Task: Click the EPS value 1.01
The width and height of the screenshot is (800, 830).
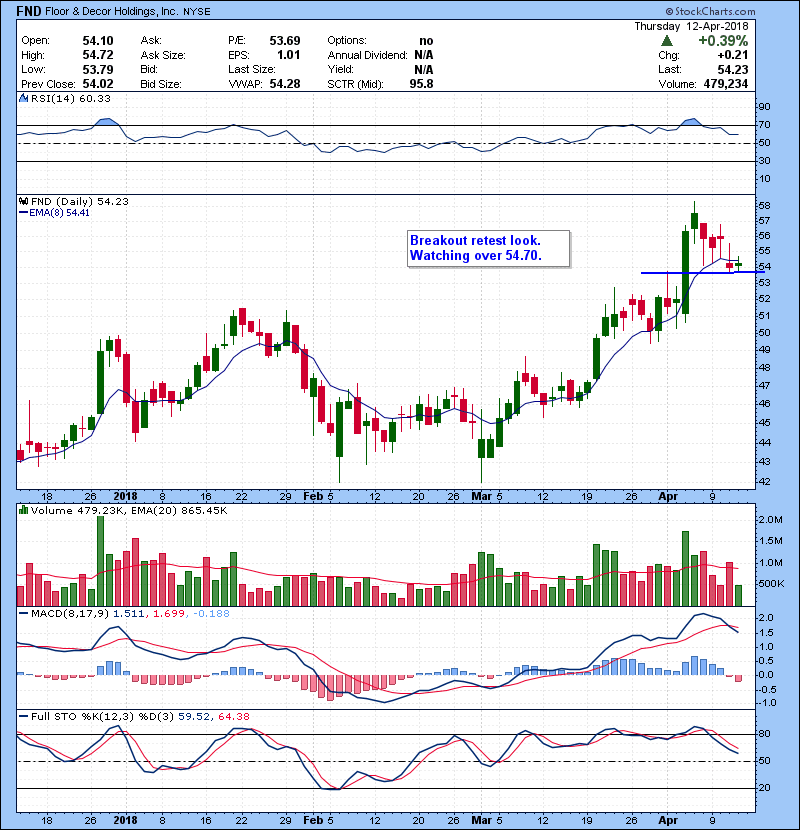Action: tap(289, 55)
